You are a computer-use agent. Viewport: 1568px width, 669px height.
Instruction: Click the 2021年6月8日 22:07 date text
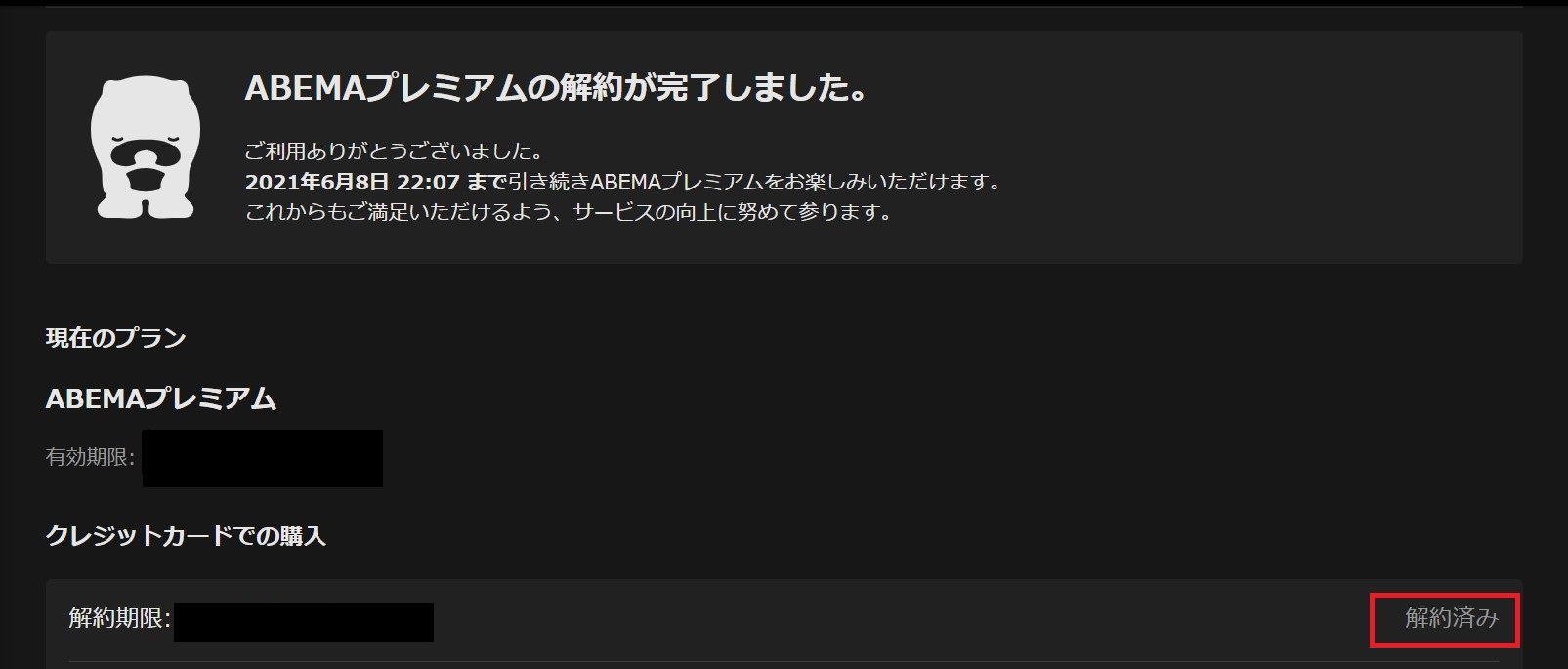[352, 182]
